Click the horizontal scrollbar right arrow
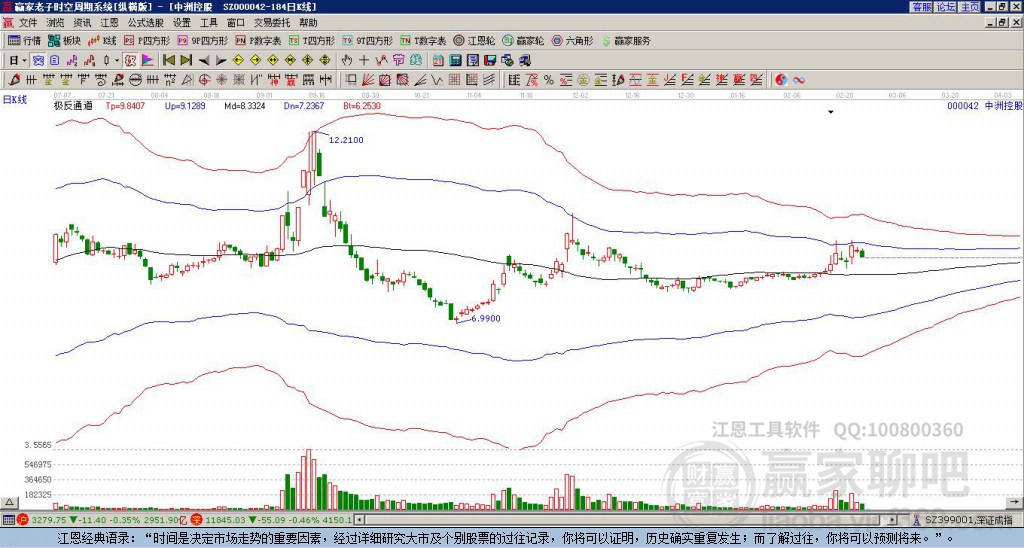The height and width of the screenshot is (548, 1024). 893,520
